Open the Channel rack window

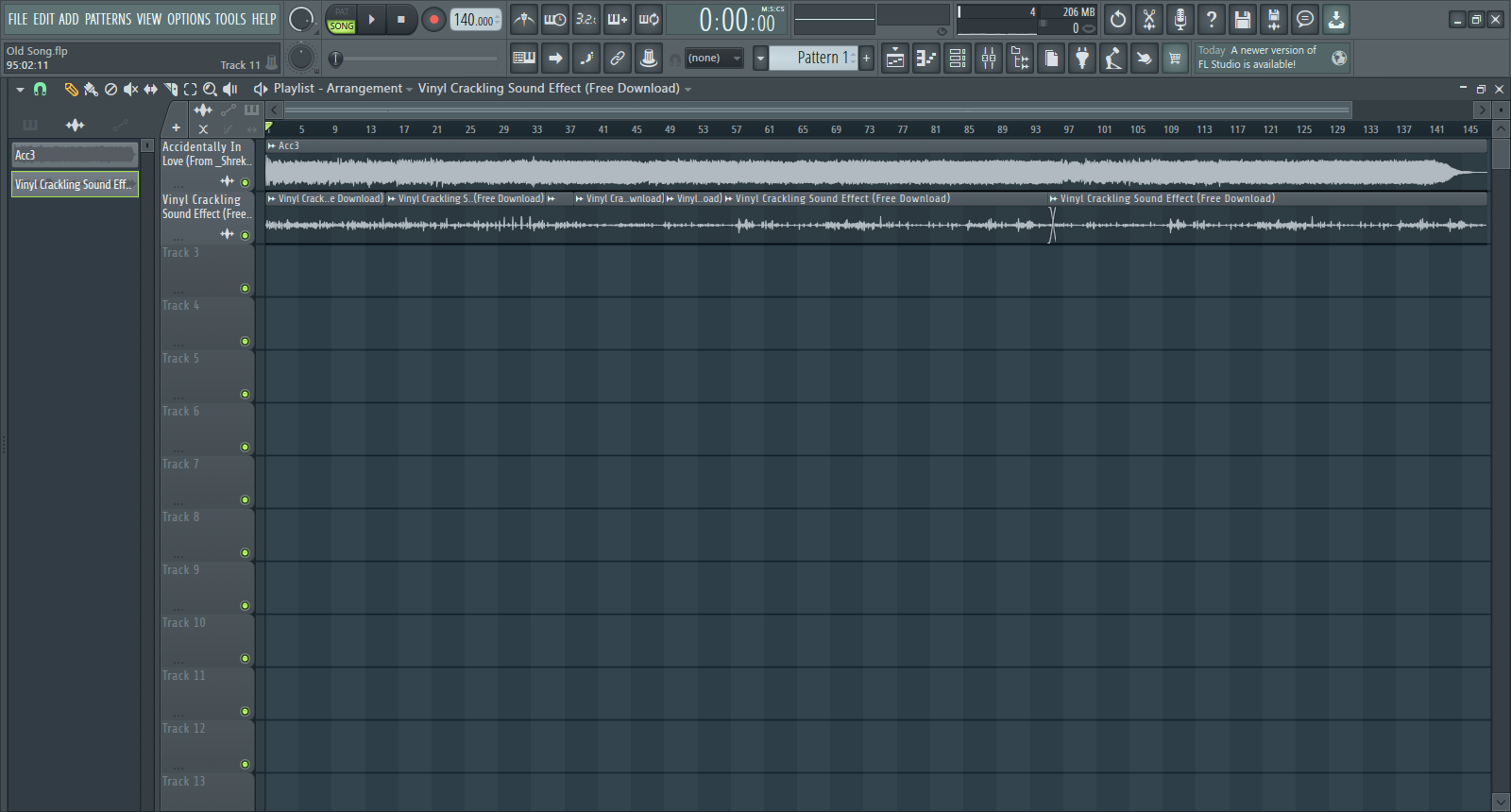(958, 59)
